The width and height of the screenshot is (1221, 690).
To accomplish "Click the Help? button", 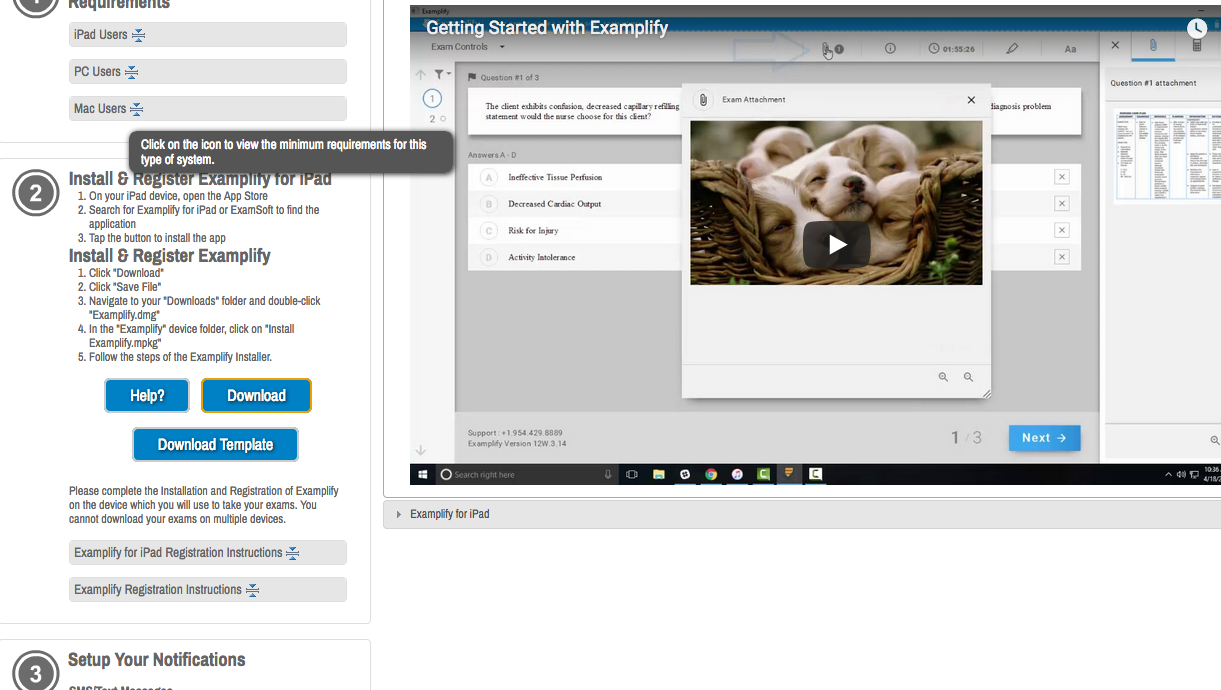I will 147,396.
